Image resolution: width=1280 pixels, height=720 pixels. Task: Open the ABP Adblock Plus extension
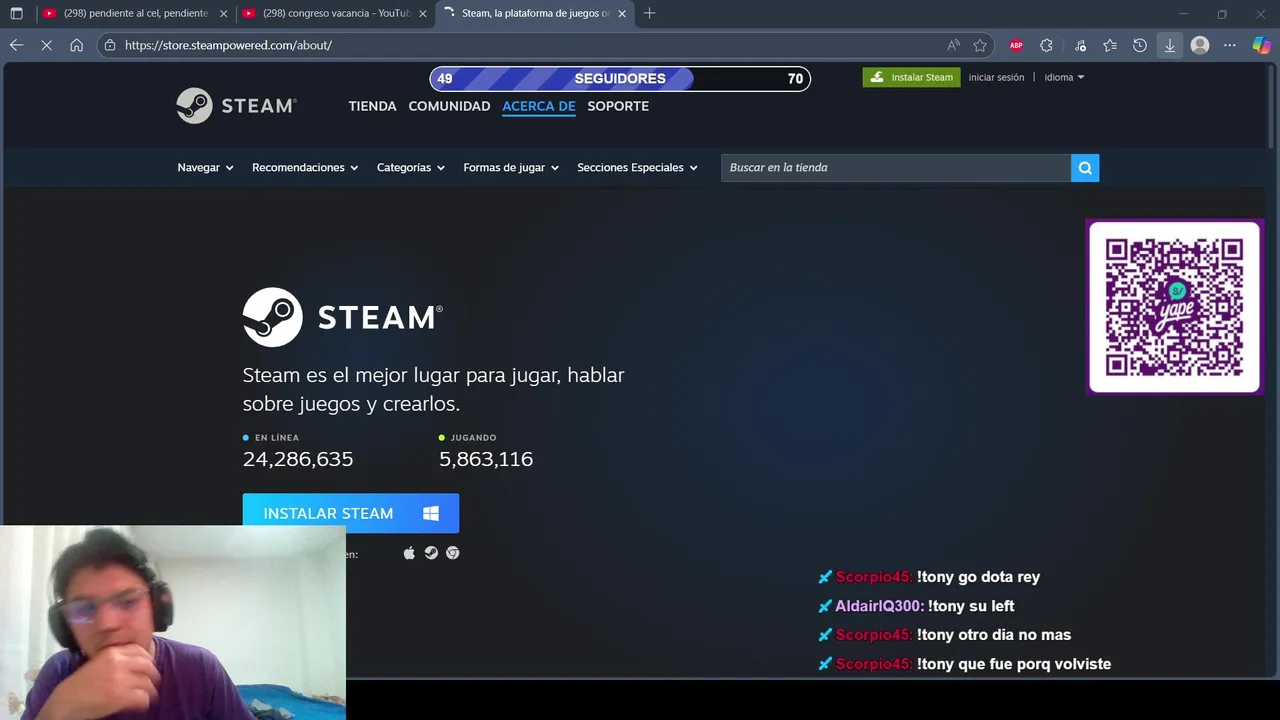click(1016, 45)
